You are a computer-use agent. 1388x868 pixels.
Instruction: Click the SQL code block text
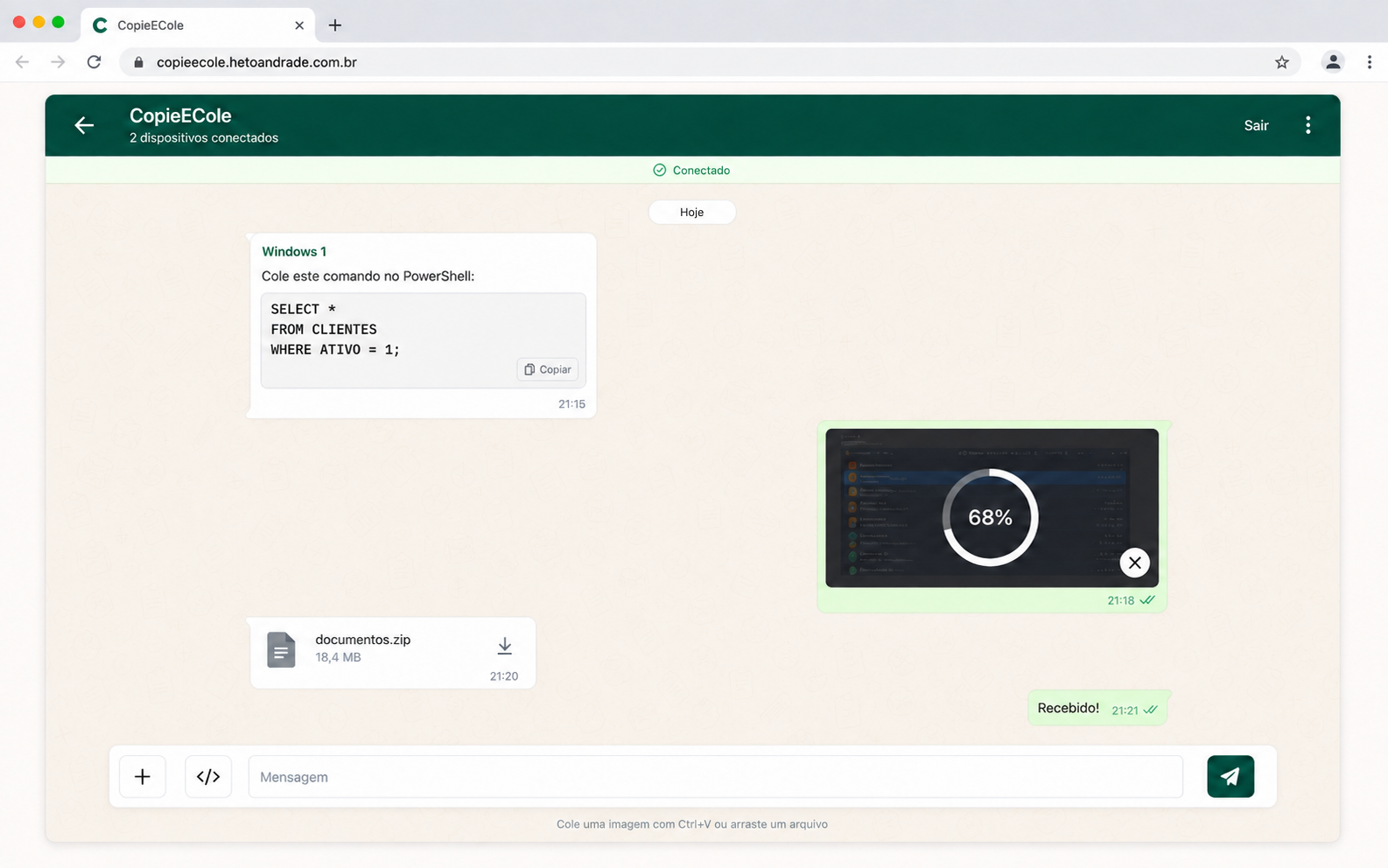click(x=335, y=329)
